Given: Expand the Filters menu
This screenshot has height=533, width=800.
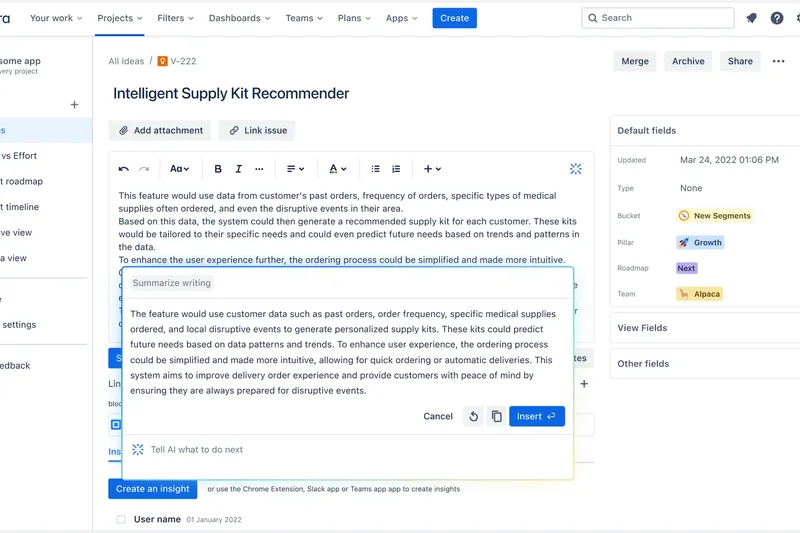Looking at the screenshot, I should point(176,18).
